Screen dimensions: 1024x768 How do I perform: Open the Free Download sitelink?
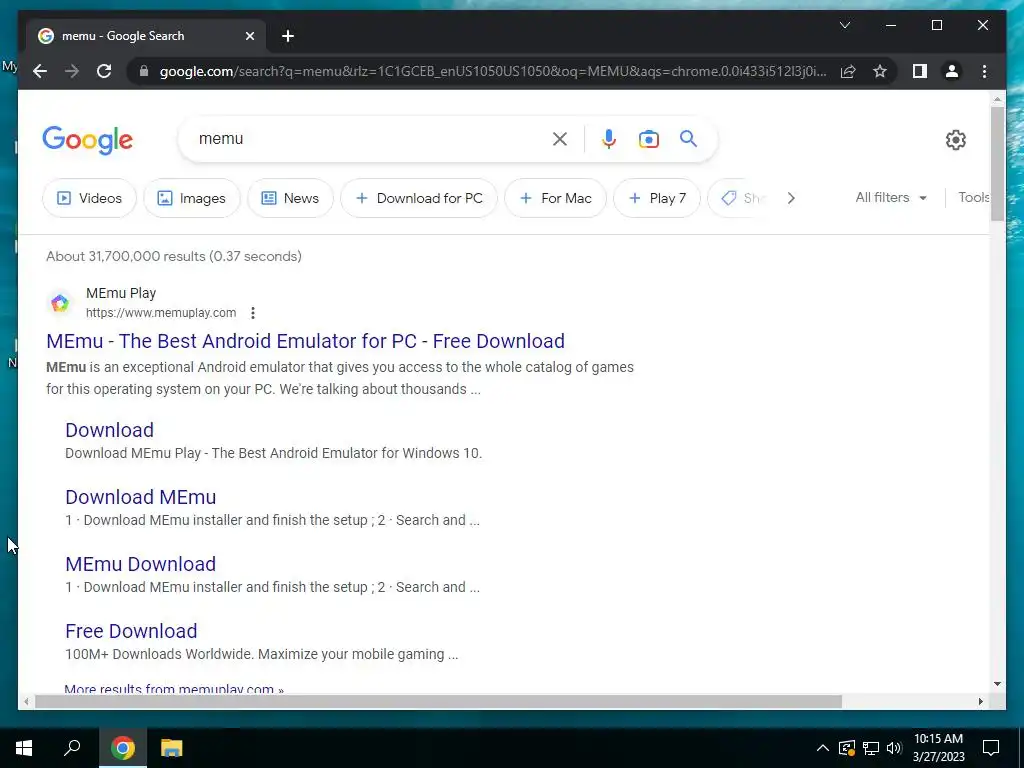click(131, 631)
